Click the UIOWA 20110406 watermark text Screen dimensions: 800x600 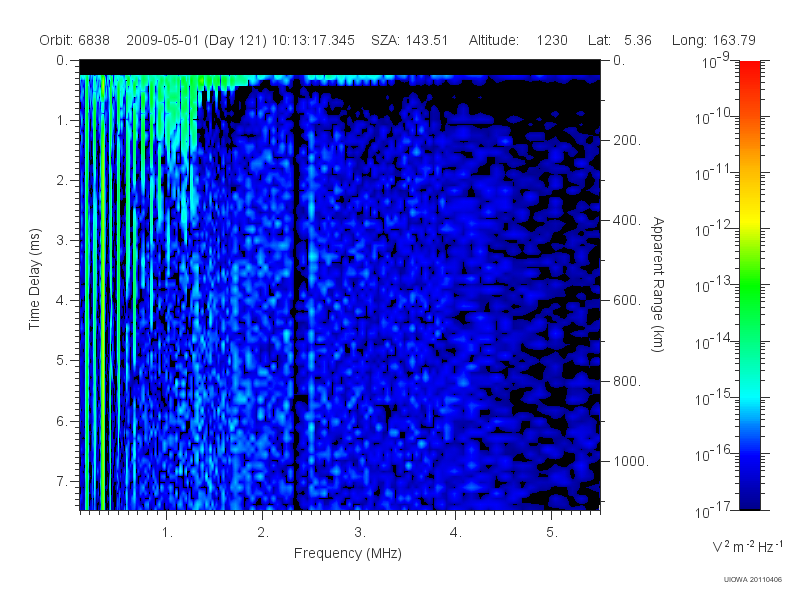tap(753, 580)
